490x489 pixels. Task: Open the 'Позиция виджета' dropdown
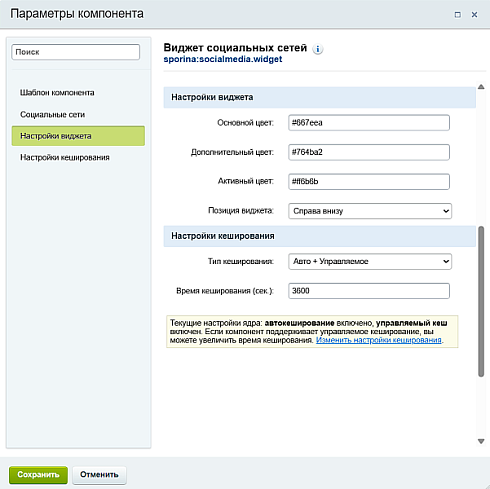click(x=370, y=211)
